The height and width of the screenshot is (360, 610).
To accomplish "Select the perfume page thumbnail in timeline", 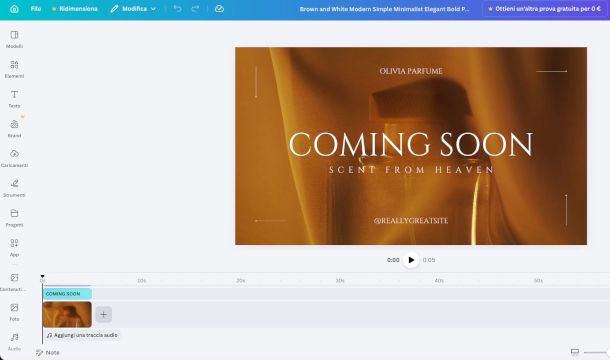I will pyautogui.click(x=67, y=314).
